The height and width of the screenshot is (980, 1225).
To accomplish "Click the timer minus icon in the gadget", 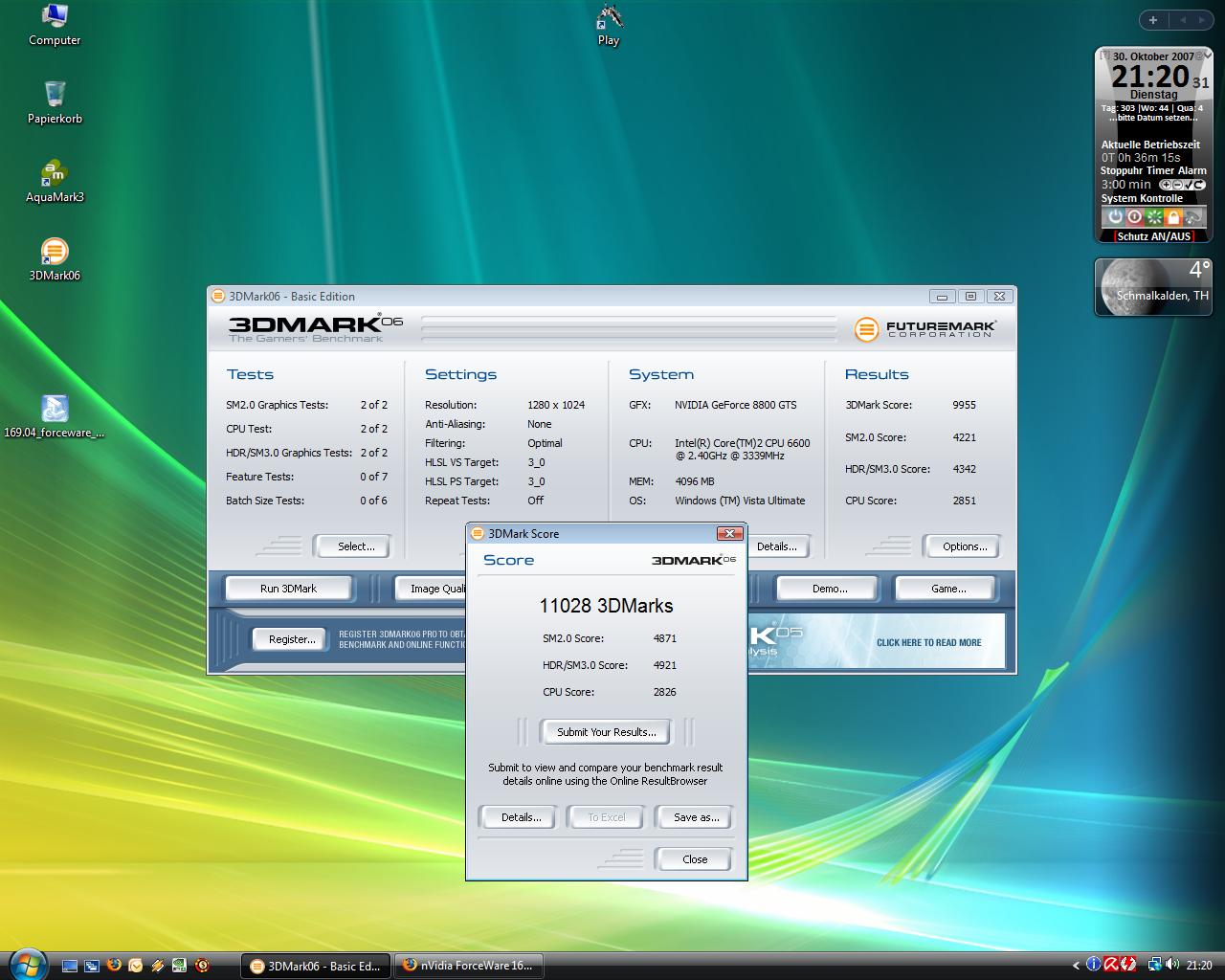I will [1177, 185].
